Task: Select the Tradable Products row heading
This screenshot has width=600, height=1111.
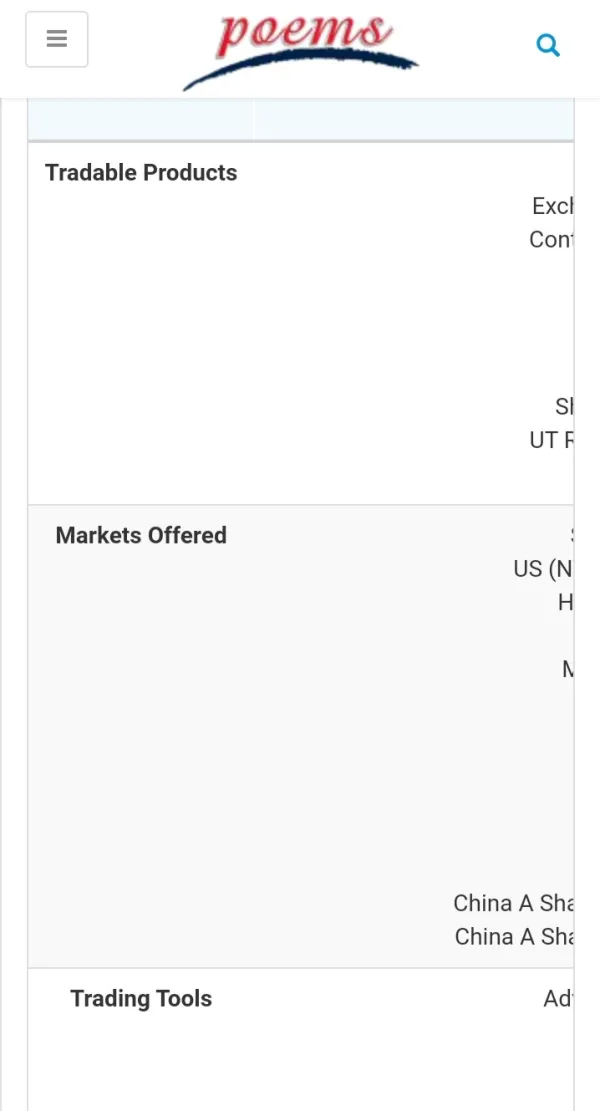Action: tap(141, 173)
